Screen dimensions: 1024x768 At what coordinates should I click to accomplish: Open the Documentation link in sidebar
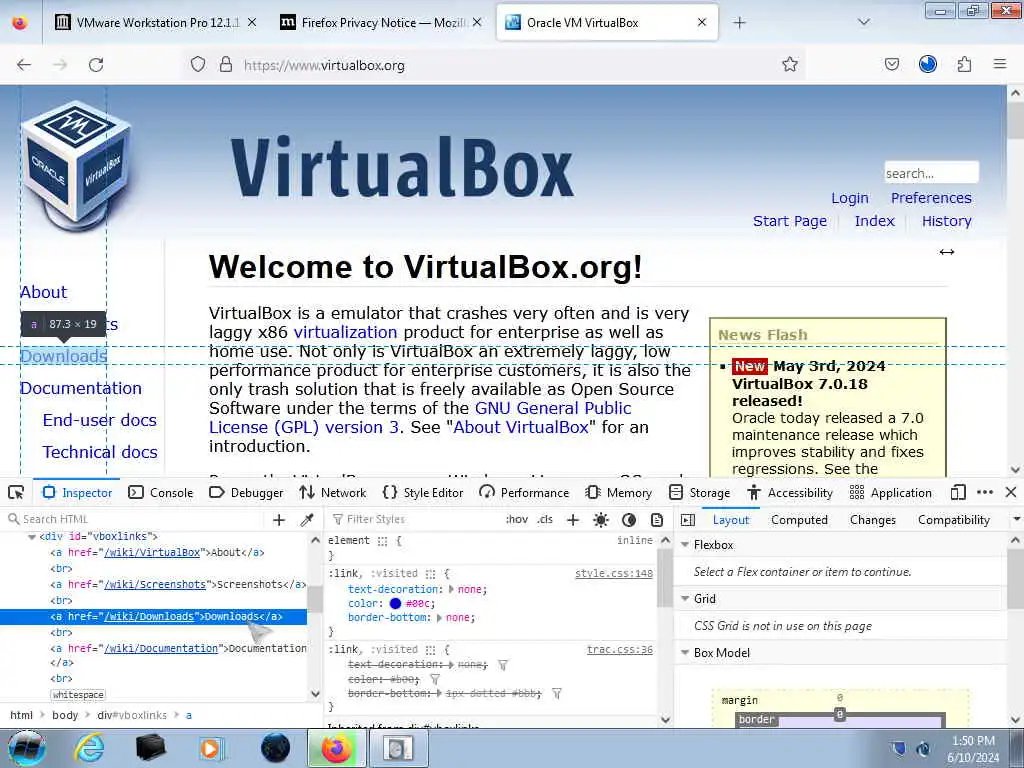(81, 388)
